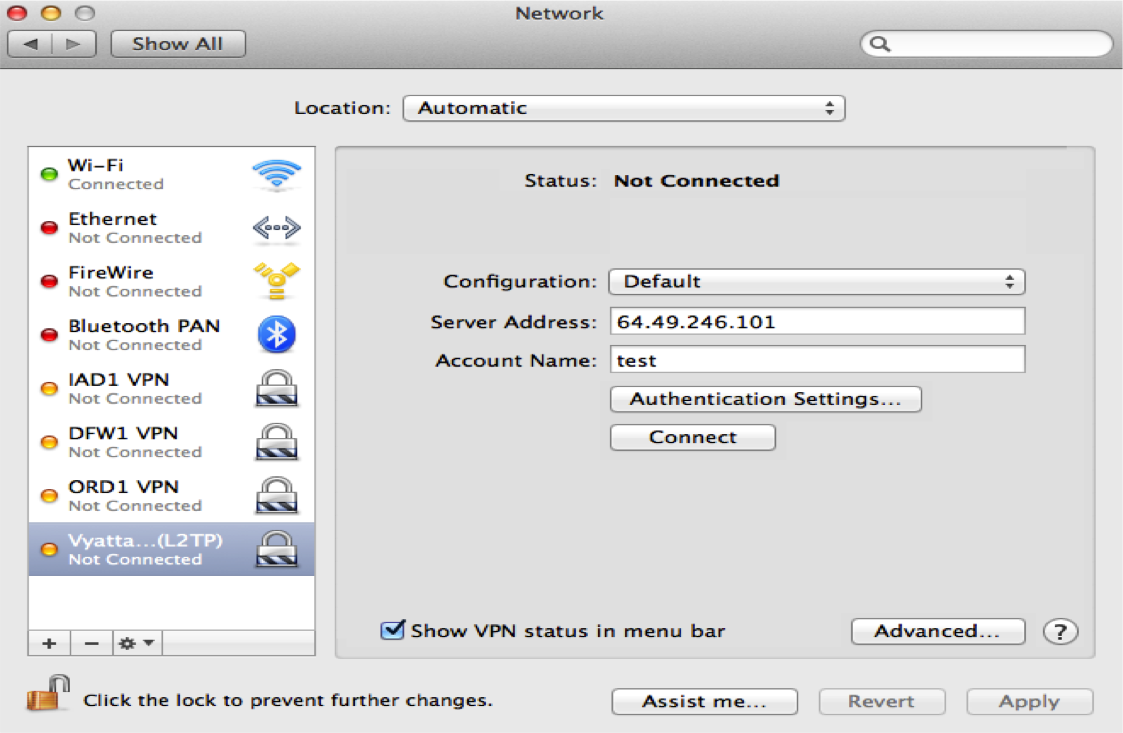The width and height of the screenshot is (1123, 733).
Task: Open the Location Automatic dropdown
Action: 624,108
